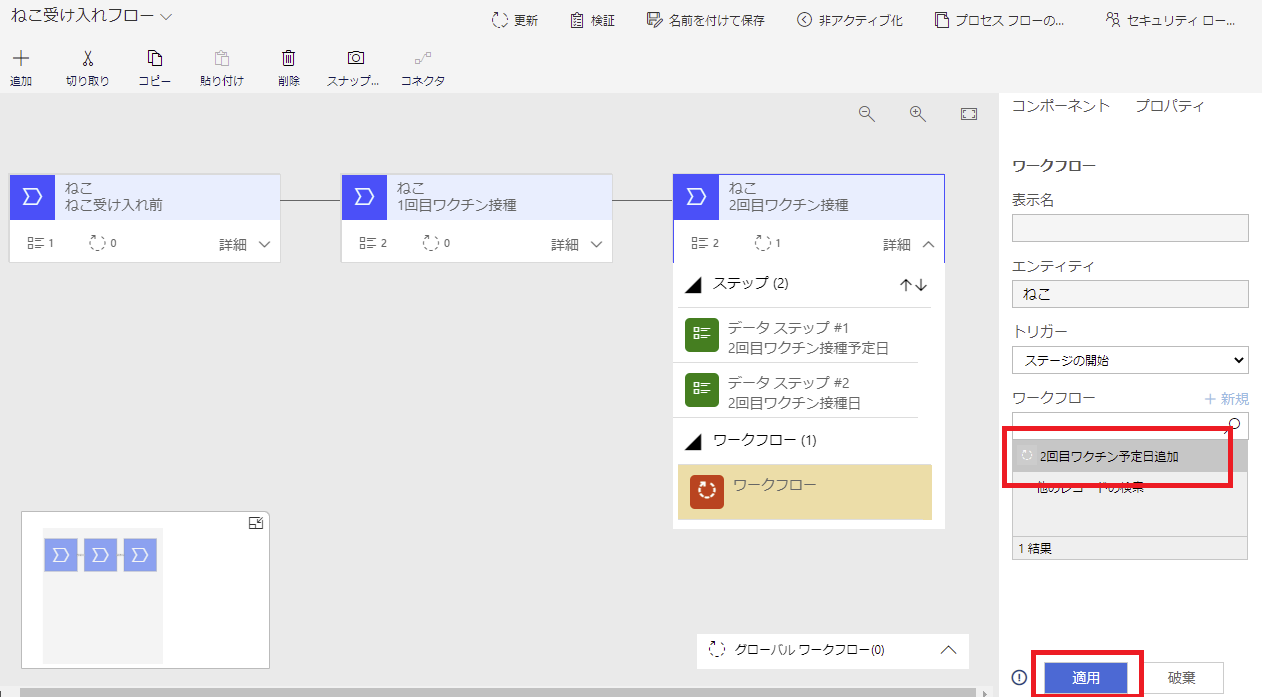The width and height of the screenshot is (1262, 697).
Task: Click the Copy (コピー) toolbar icon
Action: 154,59
